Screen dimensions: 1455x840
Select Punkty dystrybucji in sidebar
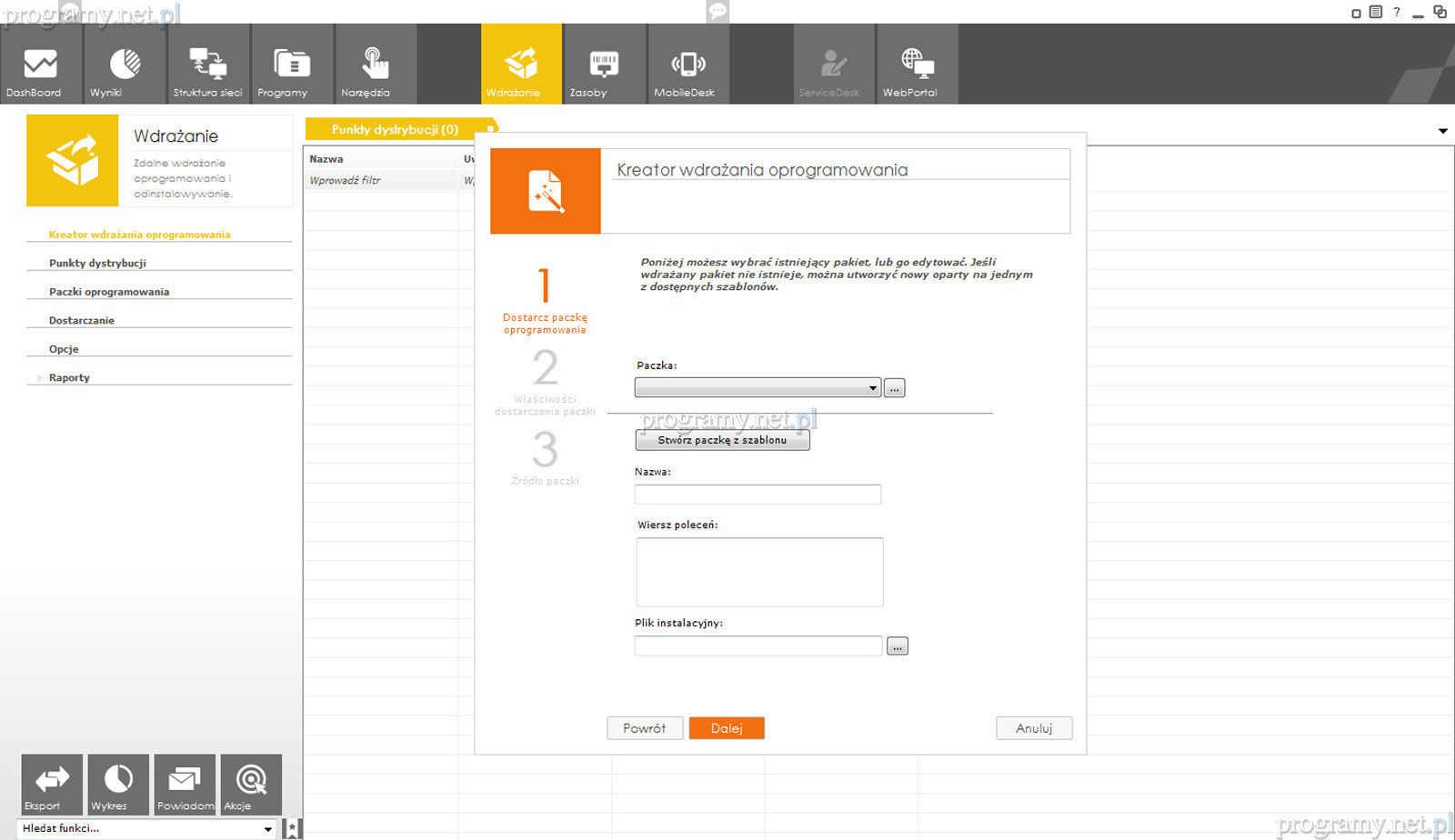pos(97,264)
